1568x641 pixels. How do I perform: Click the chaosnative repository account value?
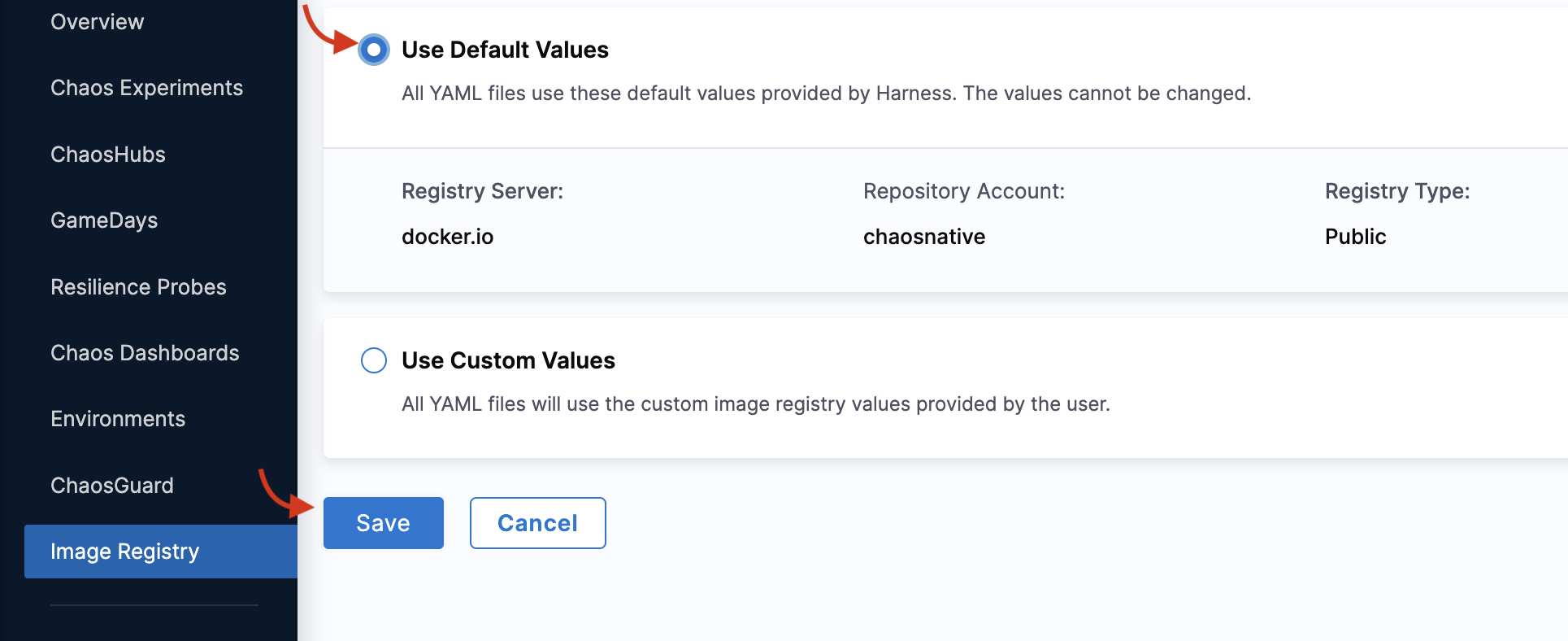point(923,237)
